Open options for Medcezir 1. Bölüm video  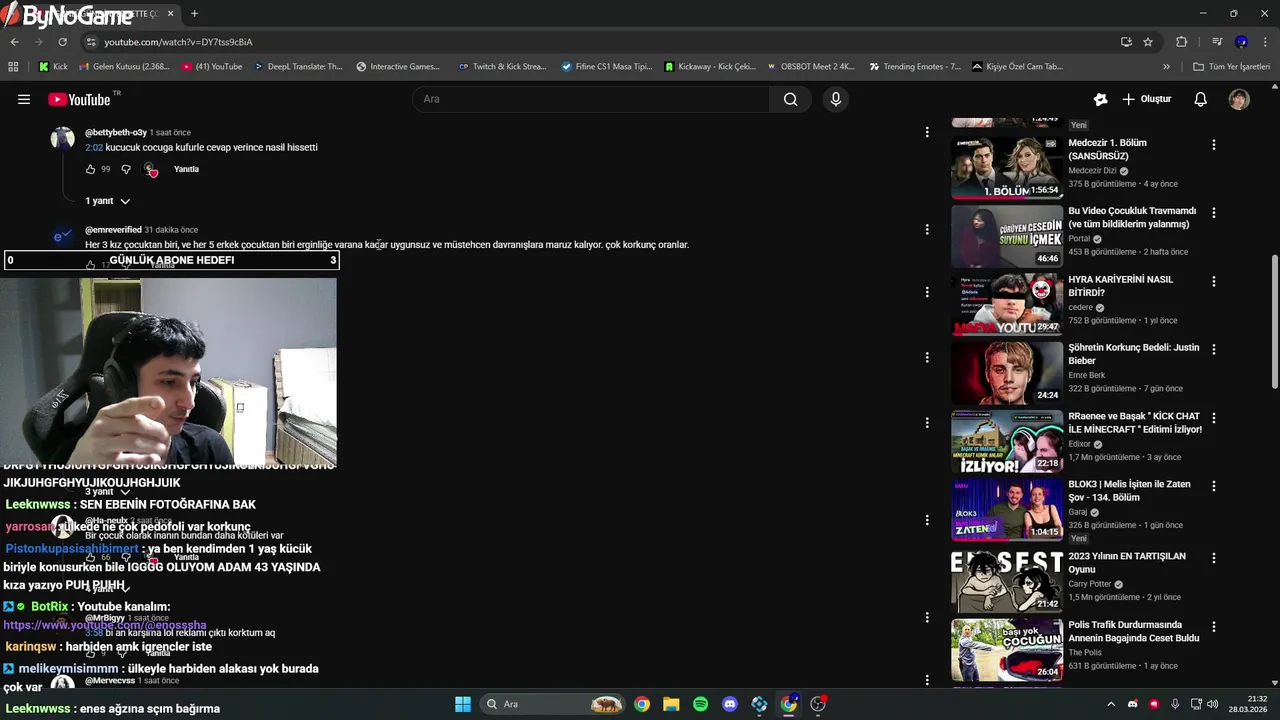(x=1214, y=145)
